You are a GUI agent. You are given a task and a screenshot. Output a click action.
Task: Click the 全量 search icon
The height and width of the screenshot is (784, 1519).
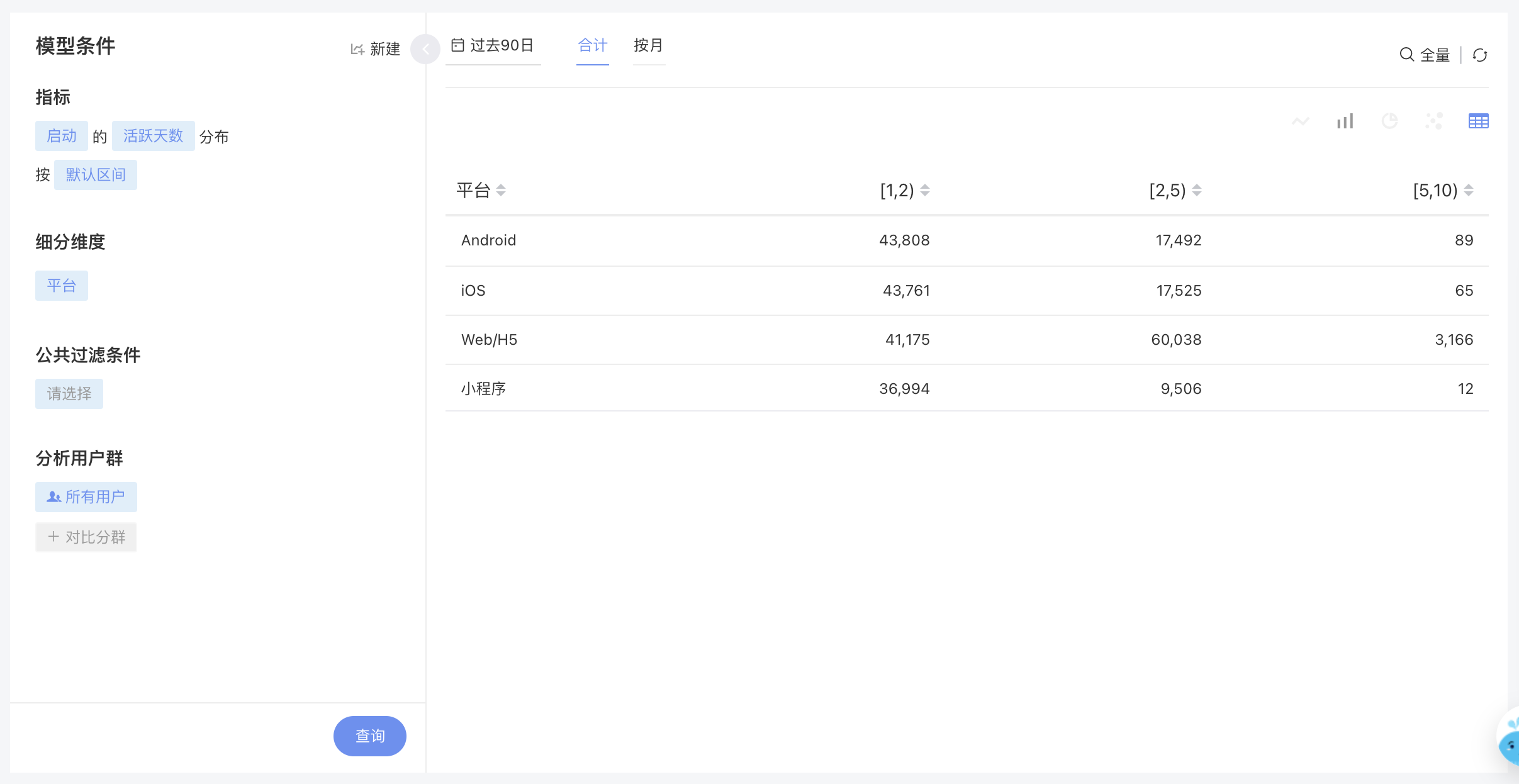(x=1406, y=55)
